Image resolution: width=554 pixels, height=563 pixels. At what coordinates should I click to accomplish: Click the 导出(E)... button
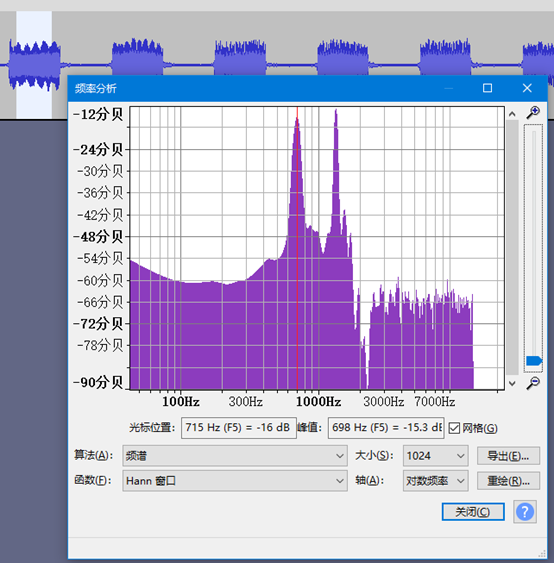click(x=508, y=456)
